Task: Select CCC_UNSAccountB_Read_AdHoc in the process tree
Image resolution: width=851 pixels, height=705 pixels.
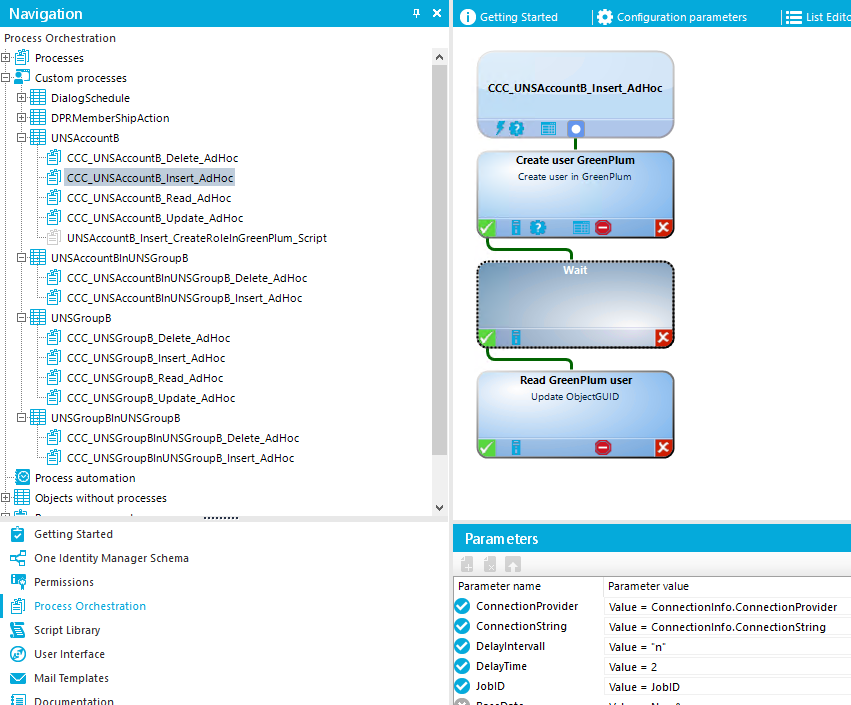Action: [150, 197]
